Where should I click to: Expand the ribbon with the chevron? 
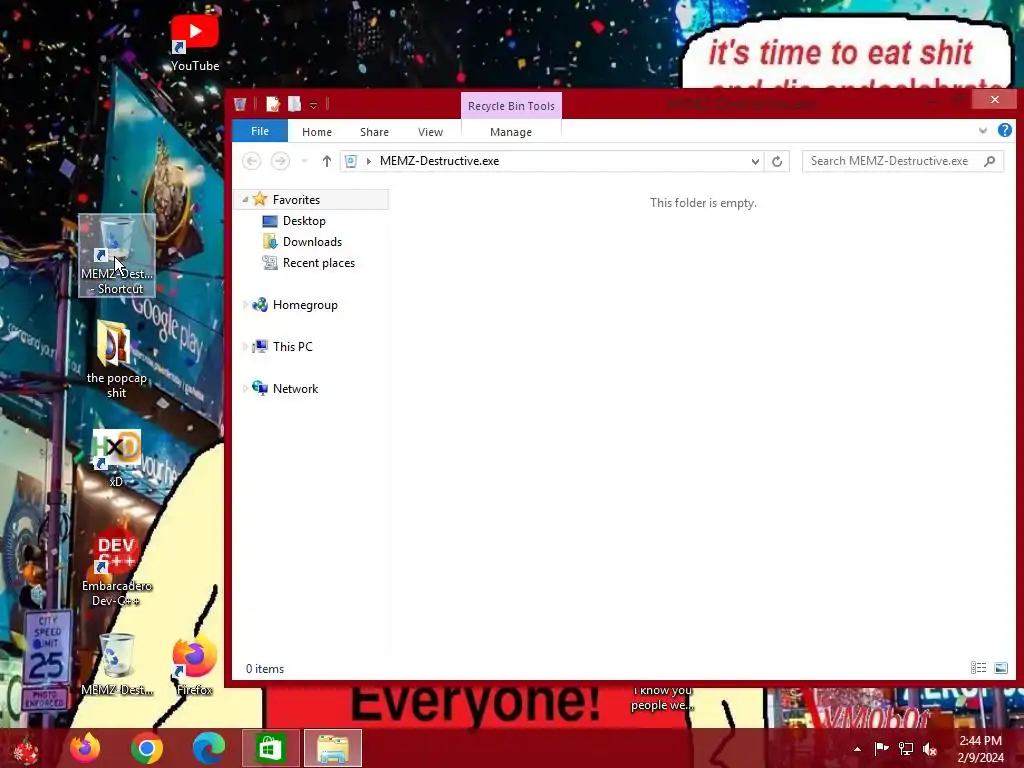[x=983, y=131]
